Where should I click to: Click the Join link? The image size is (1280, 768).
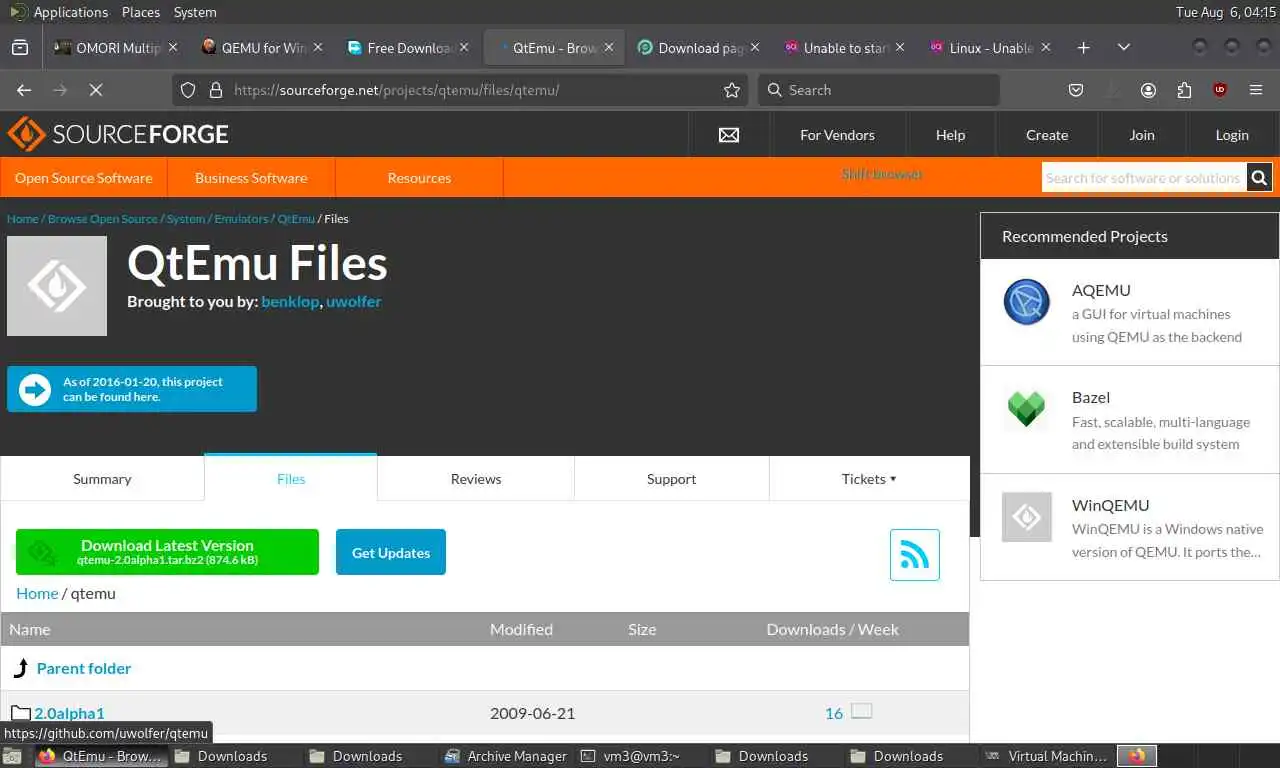click(1142, 135)
